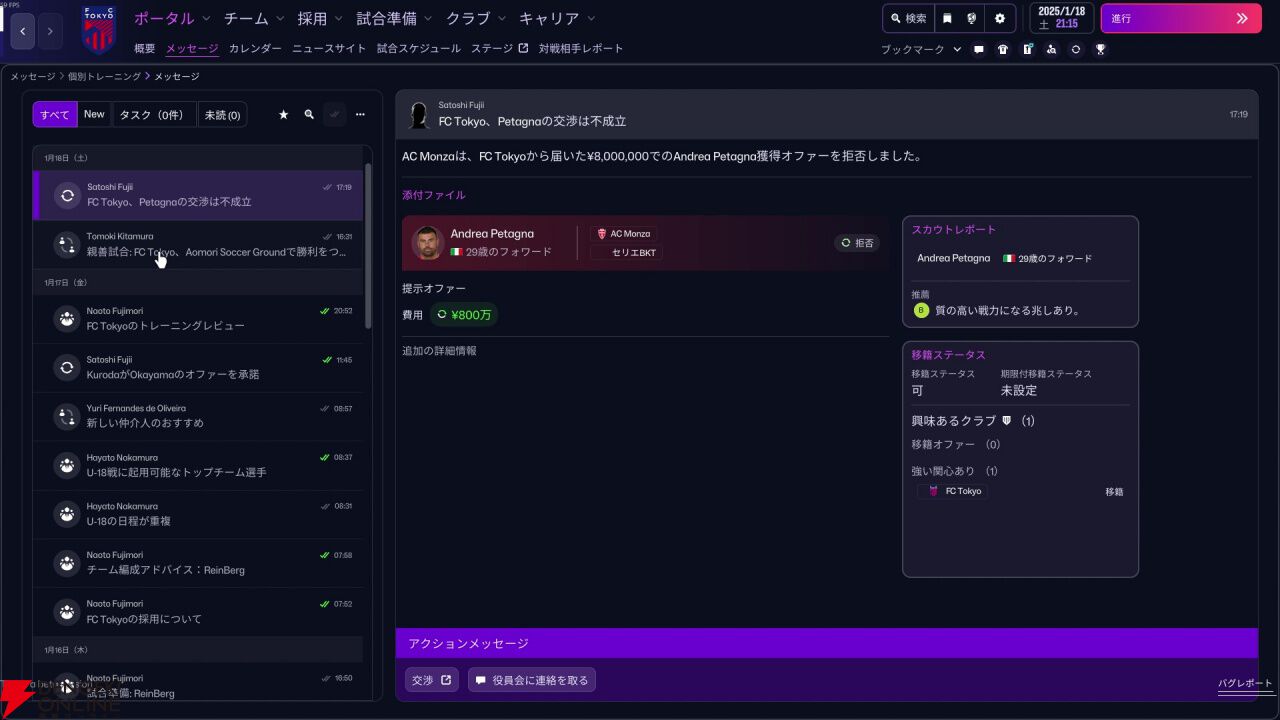Screen dimensions: 1280x720
Task: Switch to the カレンダー tab
Action: (x=255, y=48)
